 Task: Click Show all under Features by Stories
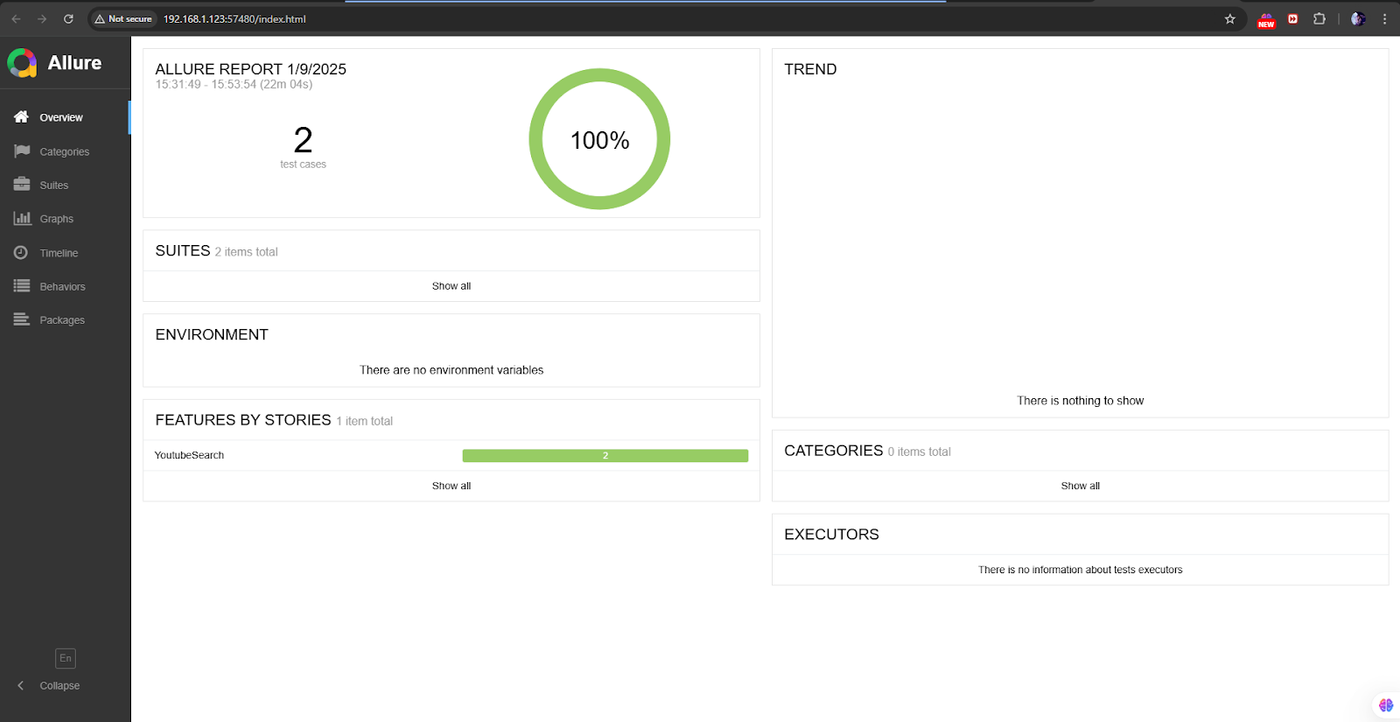coord(451,486)
